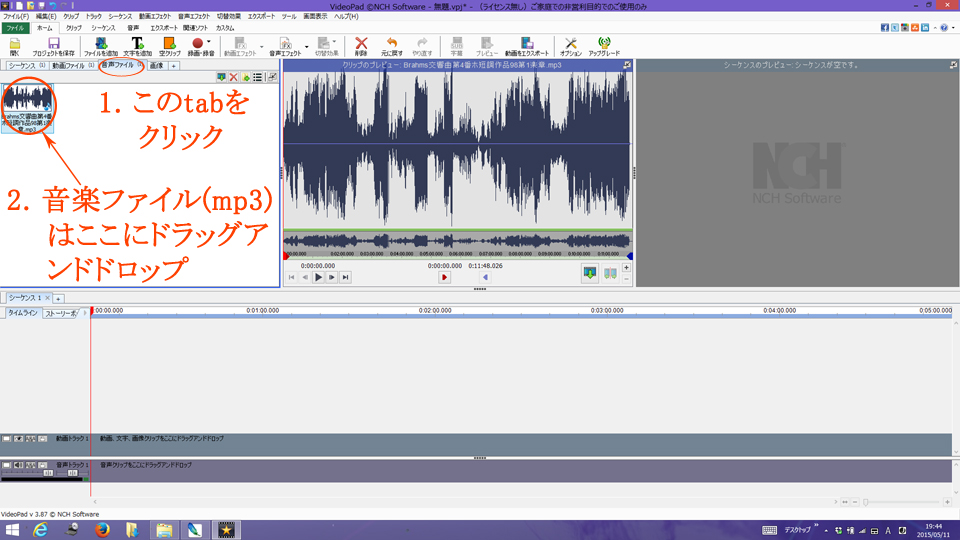Click split clip icon under clip preview
The width and height of the screenshot is (960, 540).
click(x=610, y=273)
